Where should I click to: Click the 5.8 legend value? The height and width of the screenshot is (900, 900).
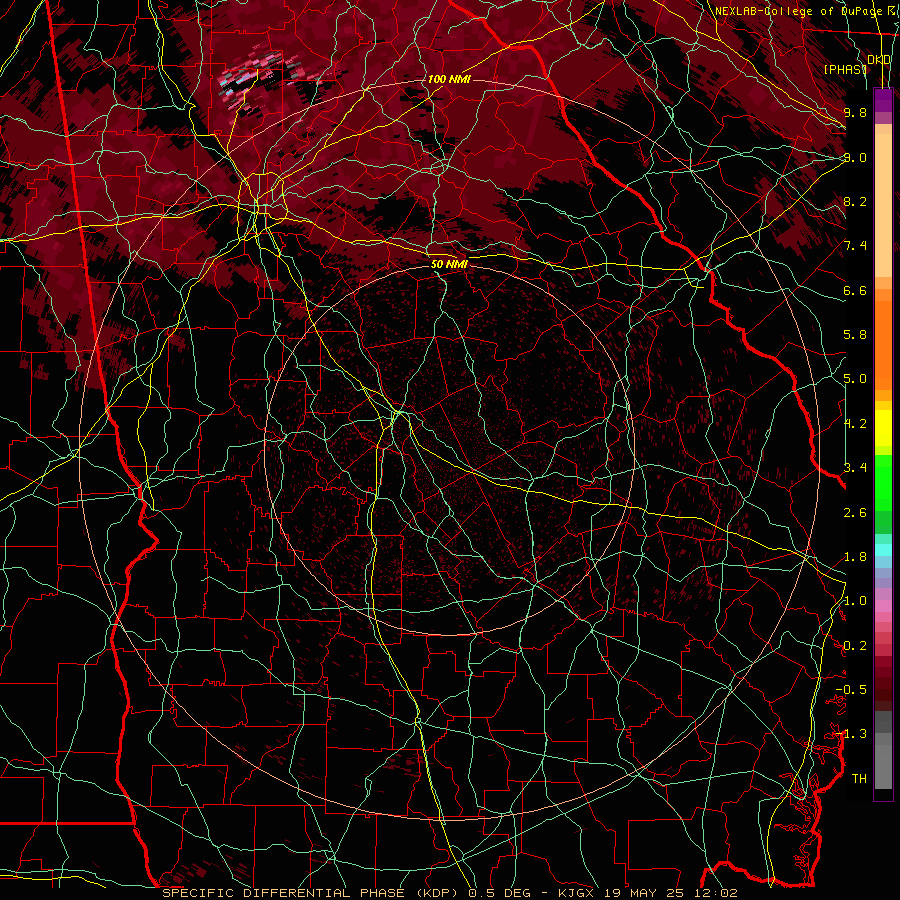(855, 335)
